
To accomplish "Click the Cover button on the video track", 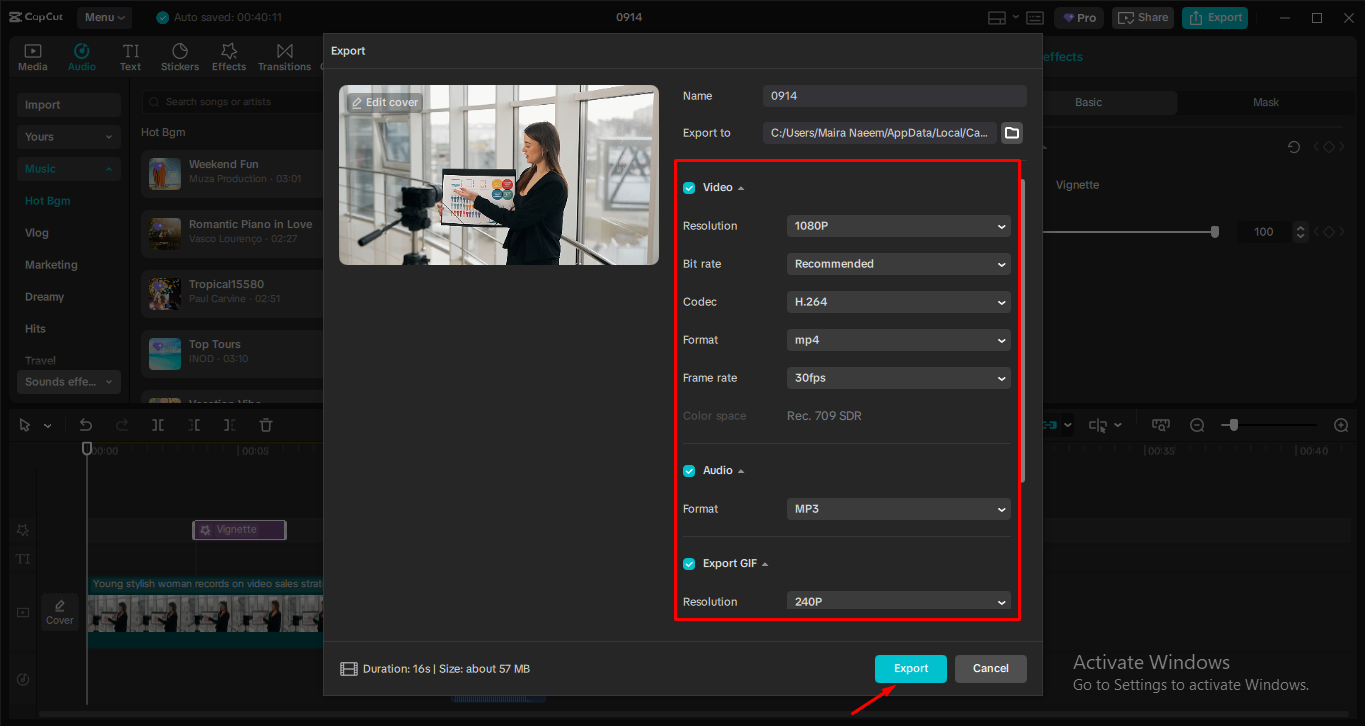I will point(60,612).
